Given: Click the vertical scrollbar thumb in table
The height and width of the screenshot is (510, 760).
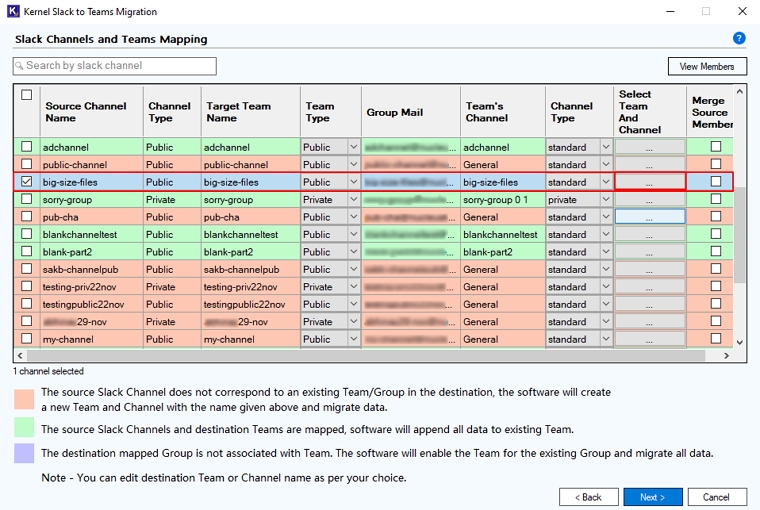Looking at the screenshot, I should [x=739, y=235].
